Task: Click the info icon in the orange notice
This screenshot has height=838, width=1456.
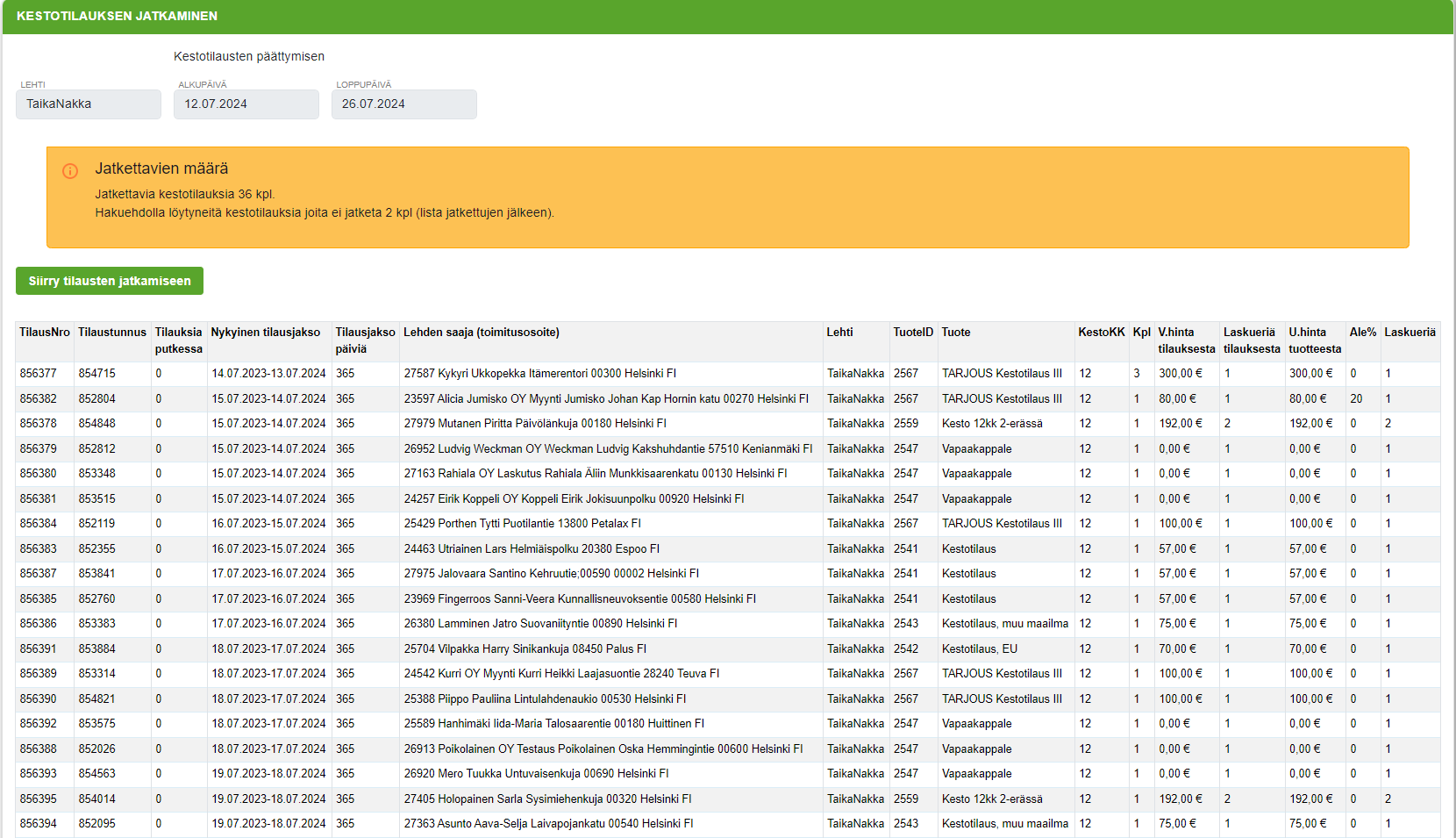Action: (x=70, y=171)
